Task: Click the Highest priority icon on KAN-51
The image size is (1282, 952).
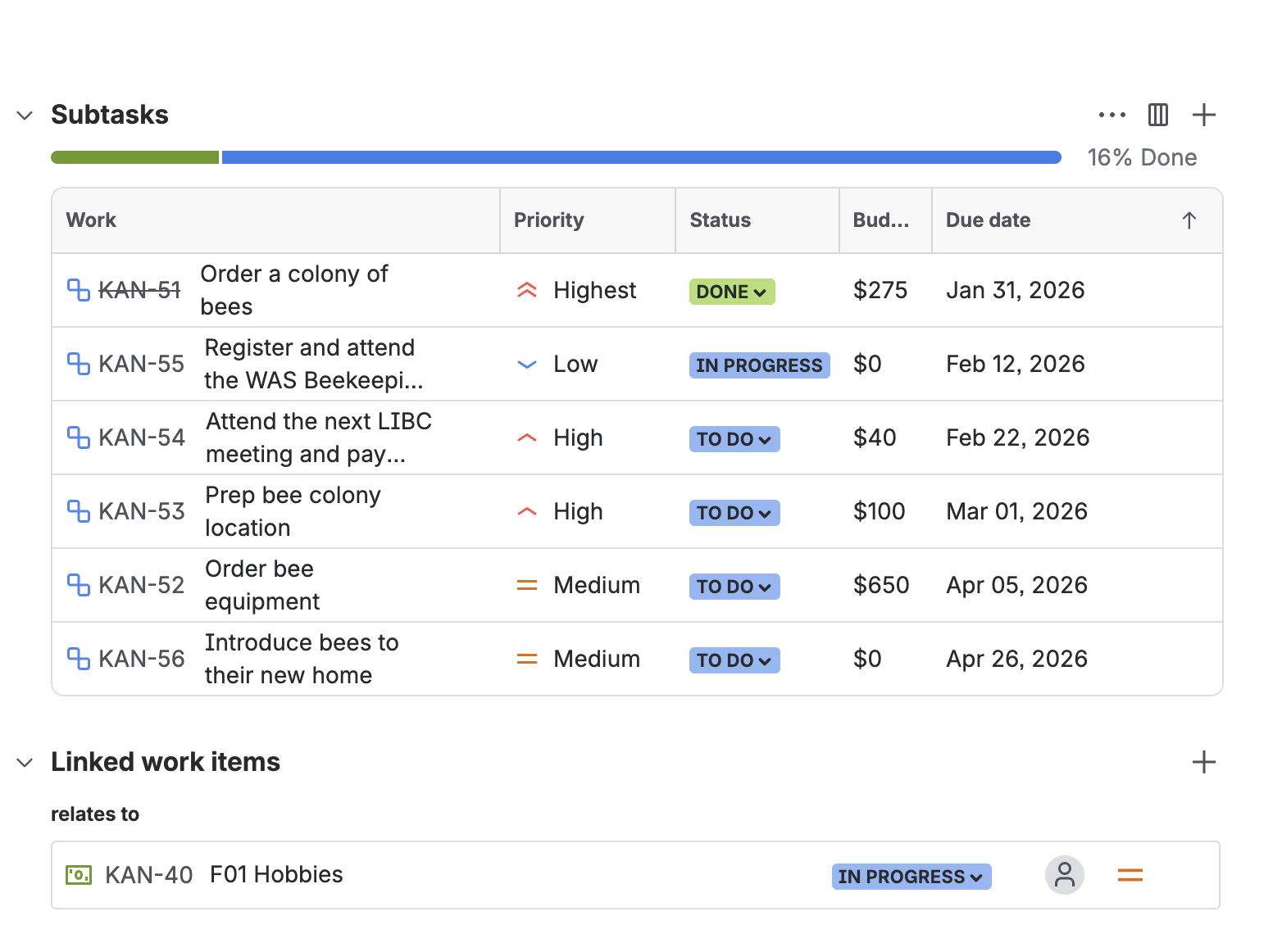Action: pos(527,290)
